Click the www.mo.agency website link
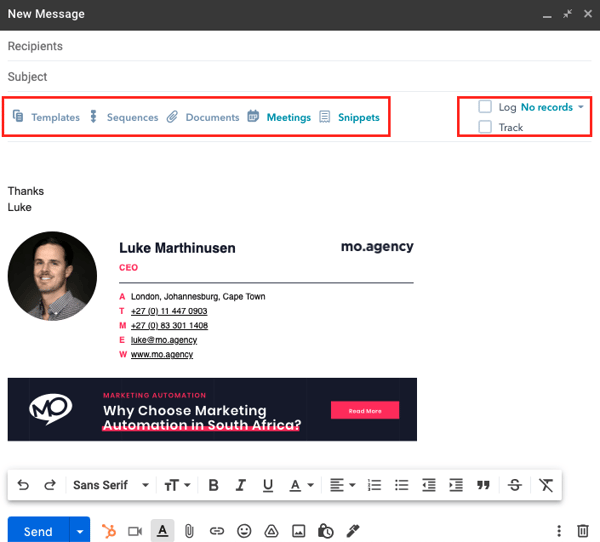600x542 pixels. coord(162,354)
